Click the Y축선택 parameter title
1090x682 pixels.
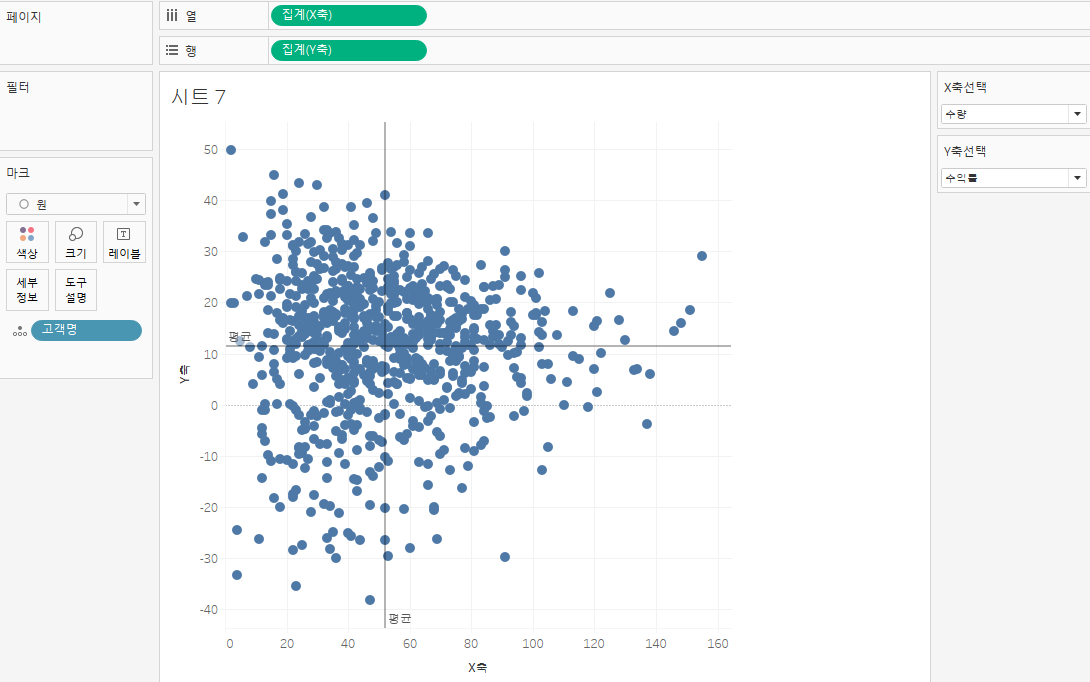point(965,151)
